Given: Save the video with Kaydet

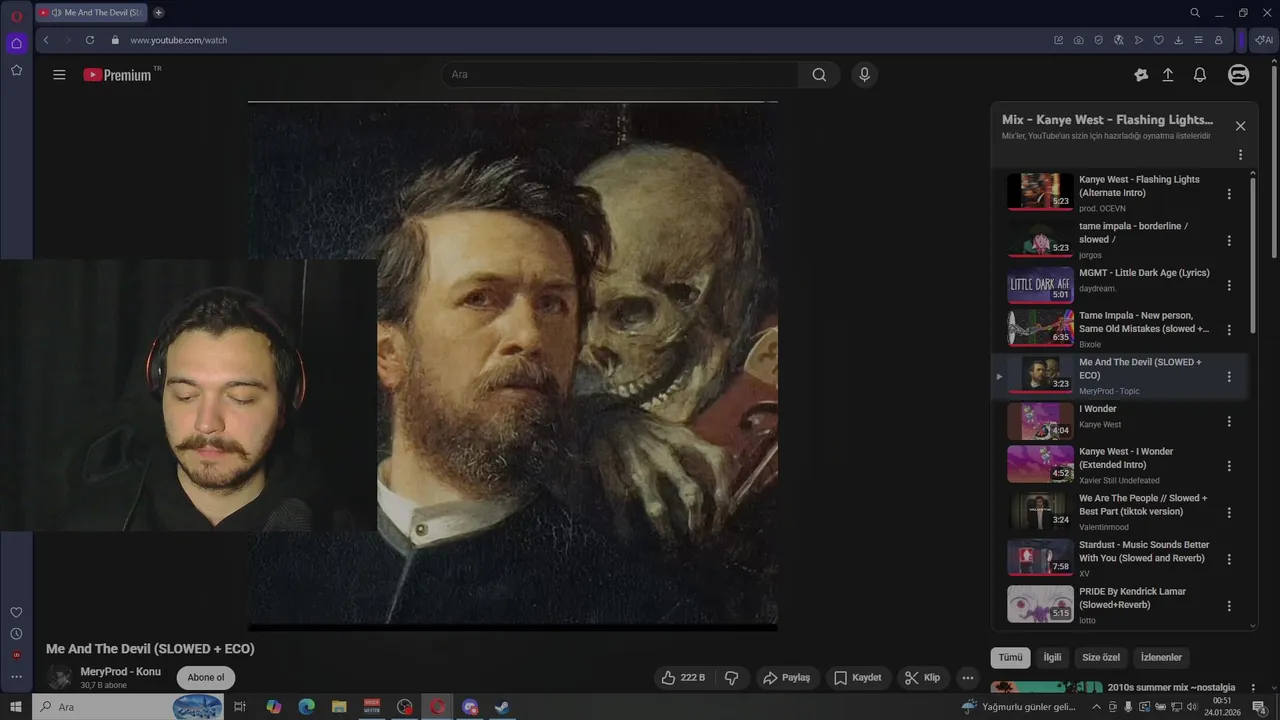Looking at the screenshot, I should (x=858, y=678).
